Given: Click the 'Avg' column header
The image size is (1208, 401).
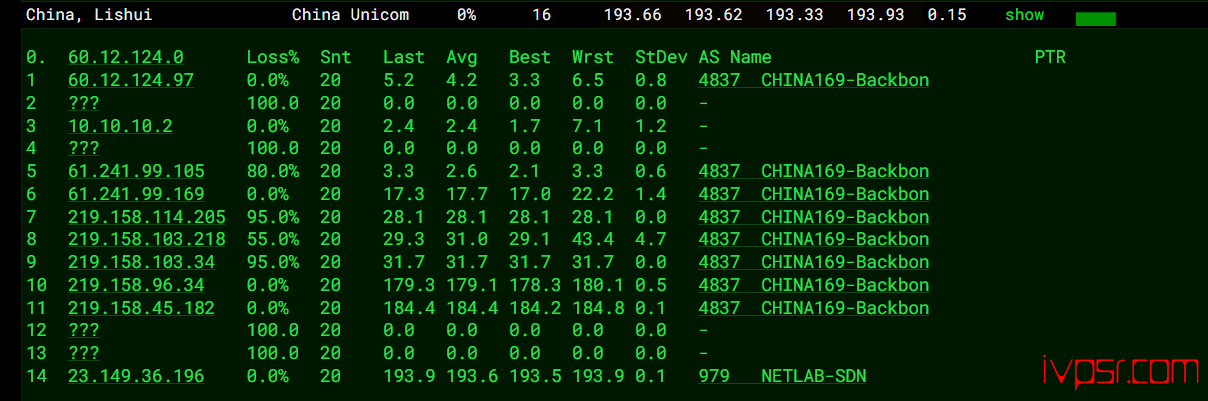Looking at the screenshot, I should 461,57.
